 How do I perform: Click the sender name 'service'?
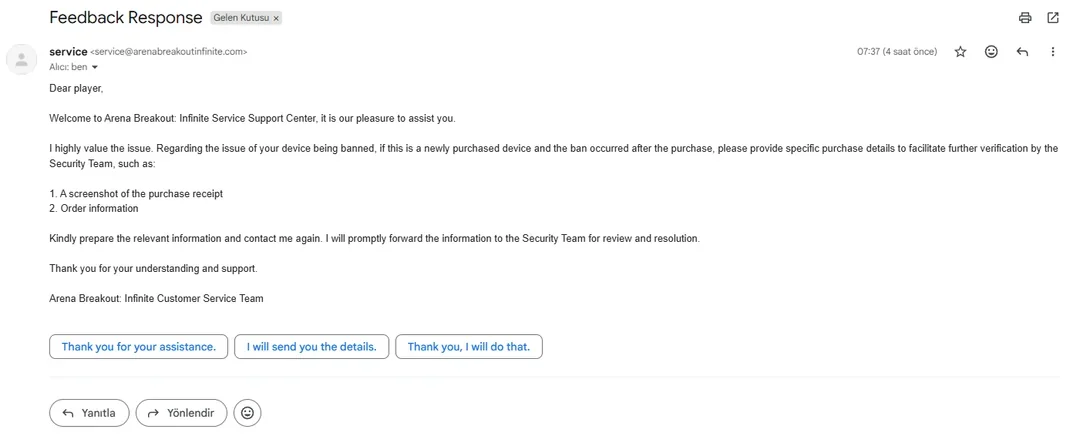(68, 52)
